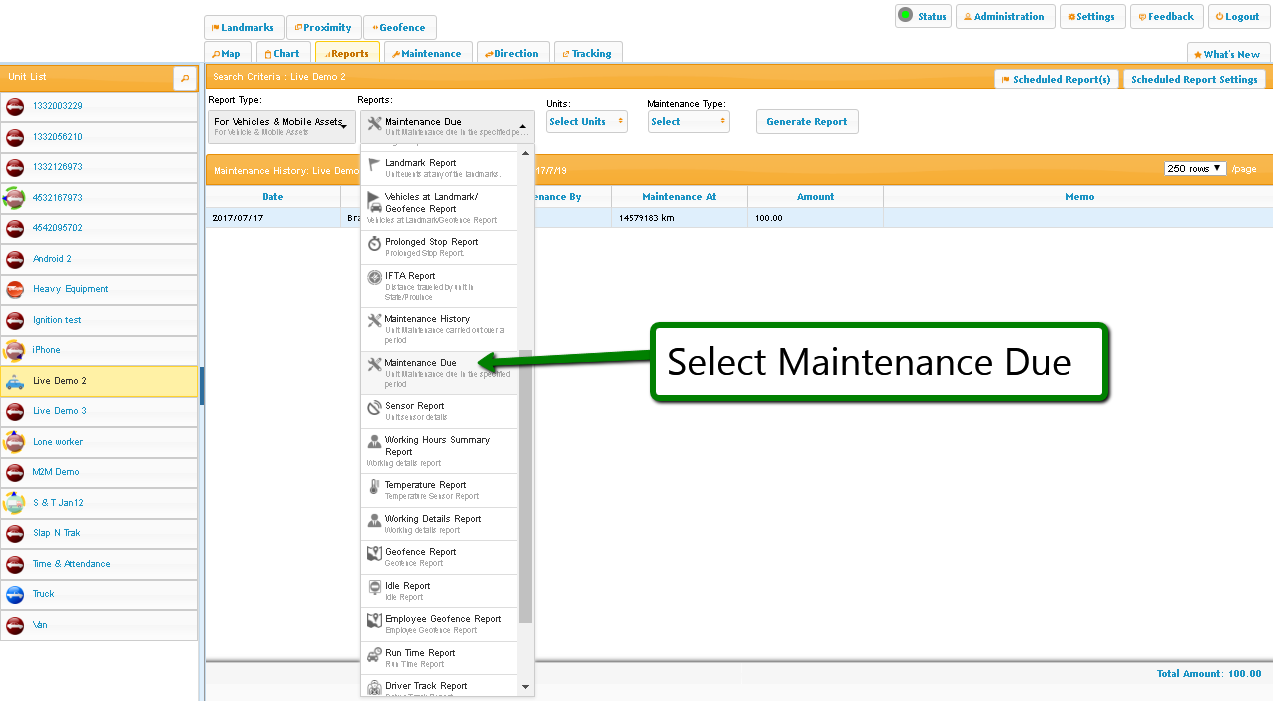
Task: Change the 250 rows per page selector
Action: pos(1195,169)
